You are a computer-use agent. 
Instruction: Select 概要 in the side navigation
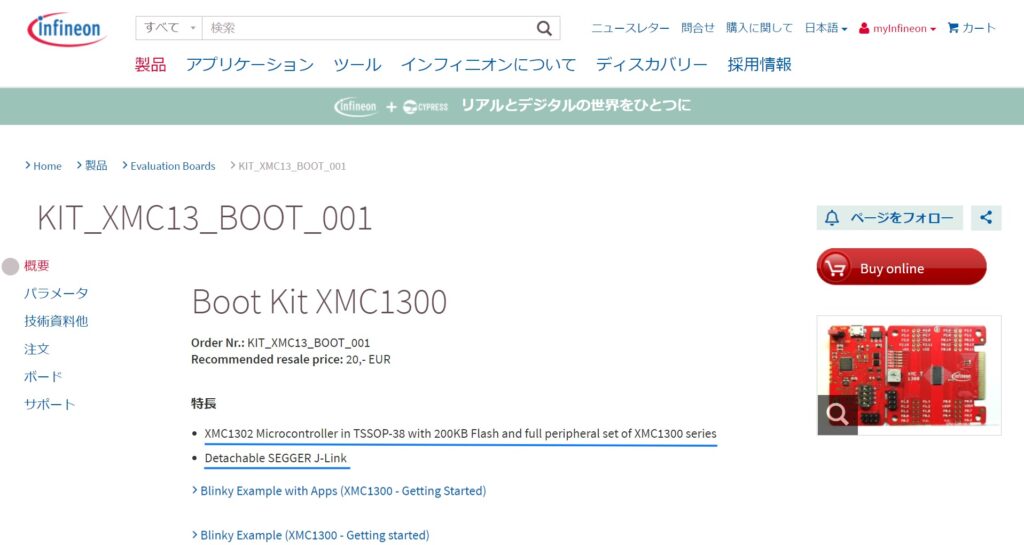(37, 266)
